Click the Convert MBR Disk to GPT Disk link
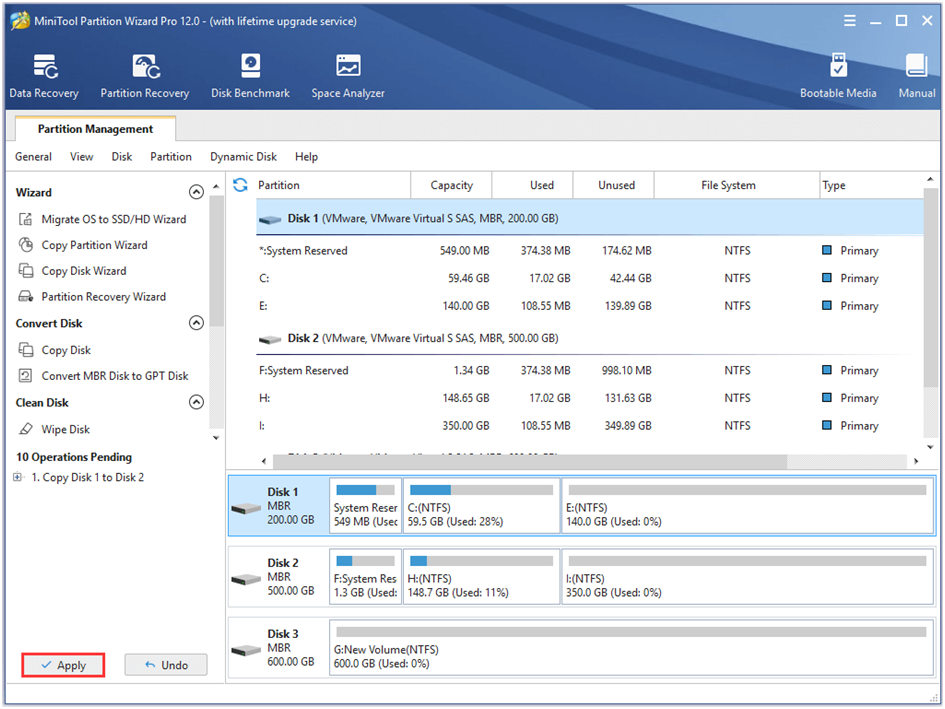The width and height of the screenshot is (945, 709). coord(115,376)
